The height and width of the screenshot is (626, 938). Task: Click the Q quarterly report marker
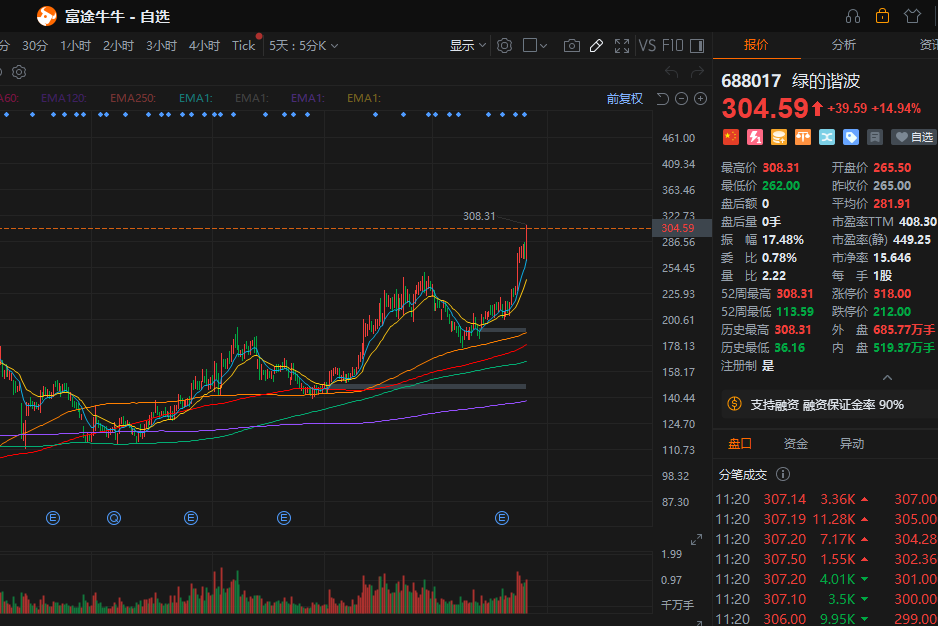(114, 518)
